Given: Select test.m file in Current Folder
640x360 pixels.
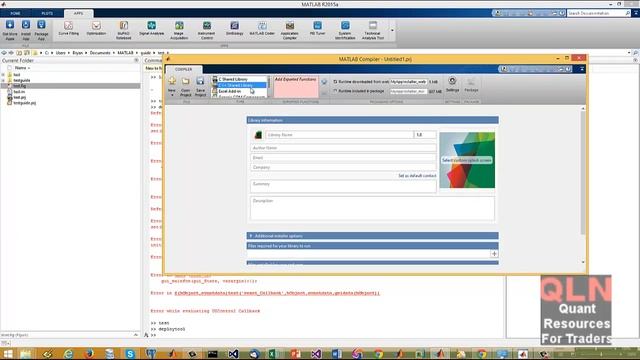Looking at the screenshot, I should (x=19, y=92).
